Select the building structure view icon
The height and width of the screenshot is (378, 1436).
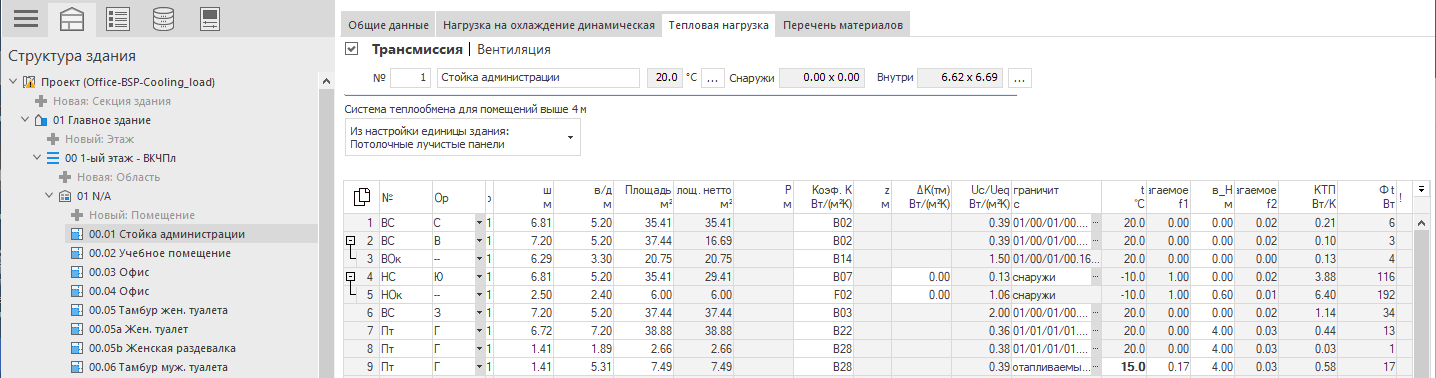click(71, 18)
